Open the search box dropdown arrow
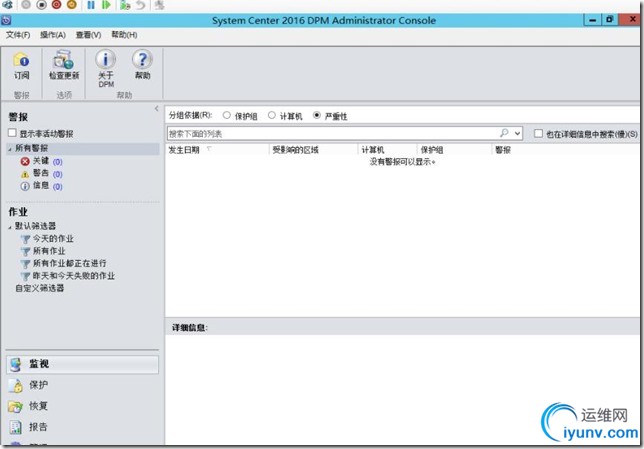Viewport: 644px width, 449px height. tap(517, 133)
